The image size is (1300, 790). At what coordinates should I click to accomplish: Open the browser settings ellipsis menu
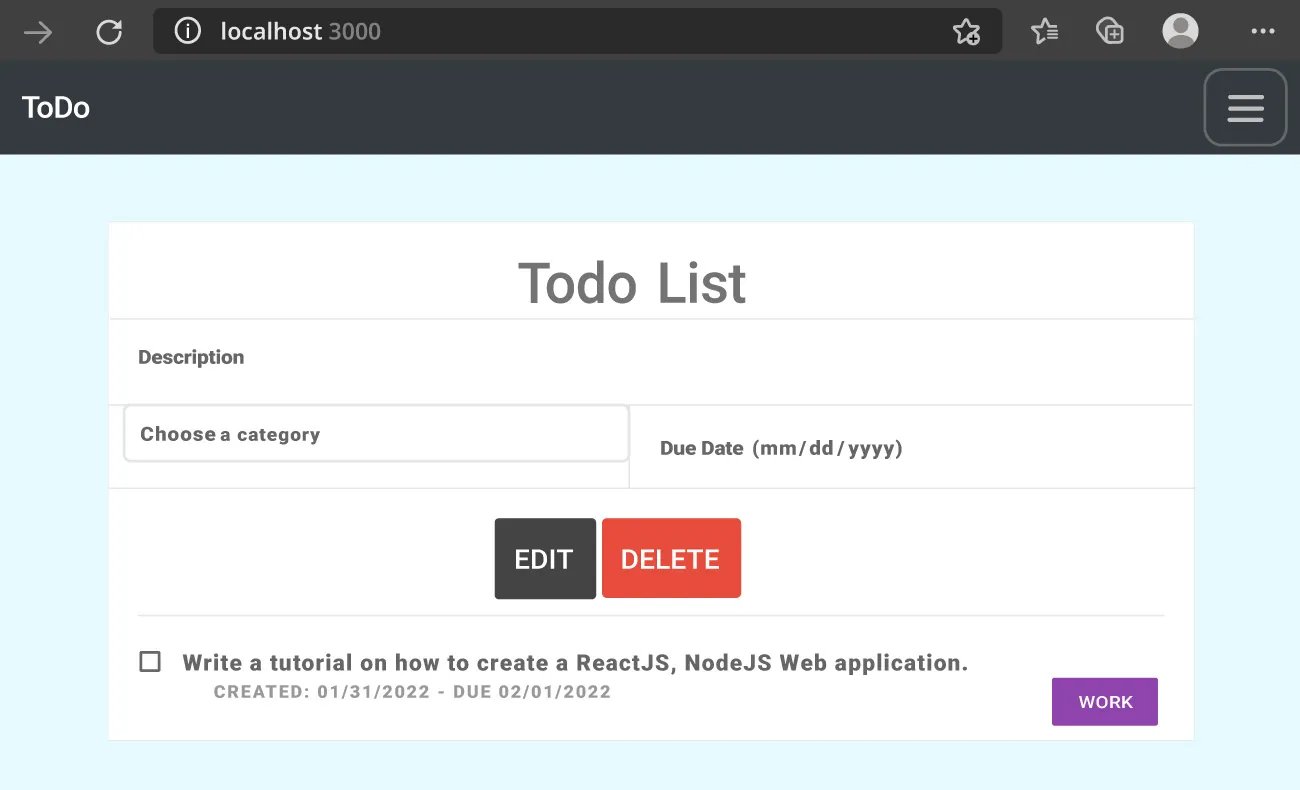coord(1262,31)
